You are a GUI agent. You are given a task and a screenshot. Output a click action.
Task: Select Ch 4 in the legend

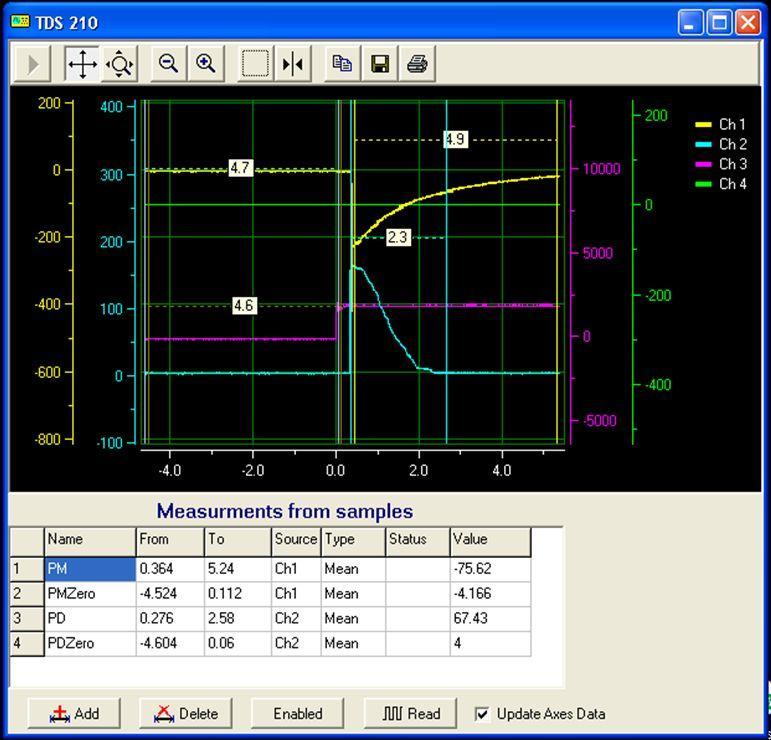tap(721, 184)
